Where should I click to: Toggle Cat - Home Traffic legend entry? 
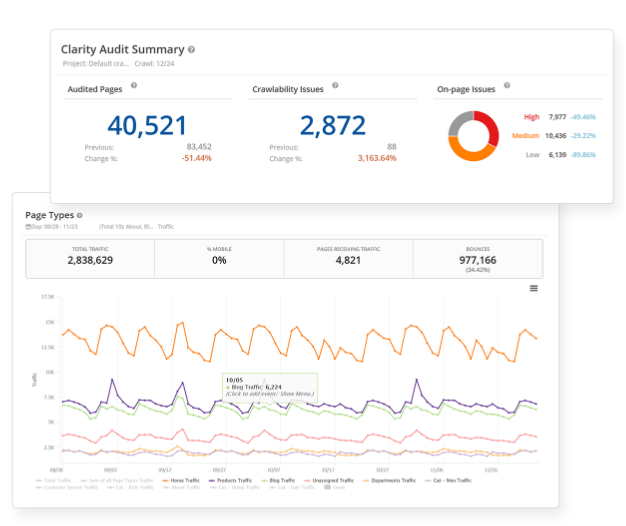(235, 487)
